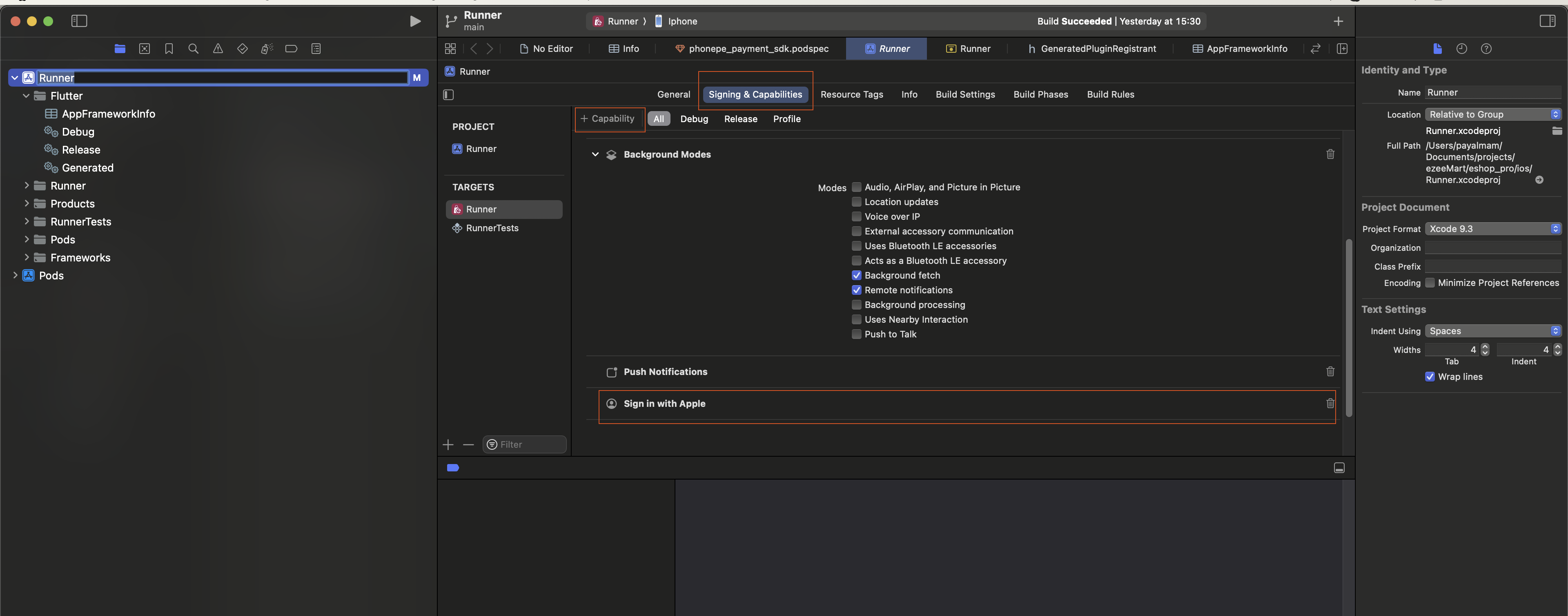Filter capabilities by Debug
Viewport: 1568px width, 616px height.
[x=694, y=119]
